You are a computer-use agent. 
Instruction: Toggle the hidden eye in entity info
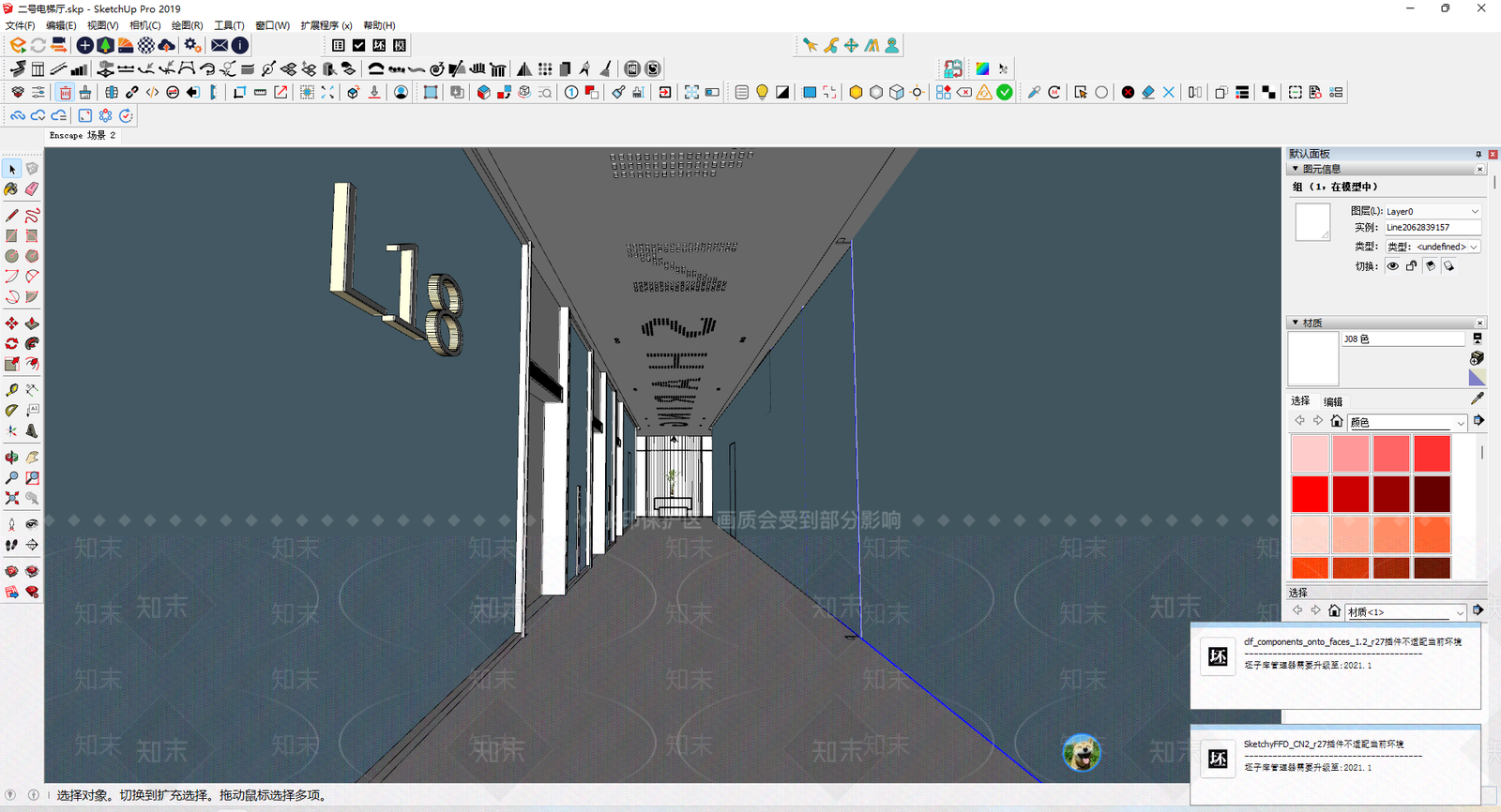(x=1392, y=266)
